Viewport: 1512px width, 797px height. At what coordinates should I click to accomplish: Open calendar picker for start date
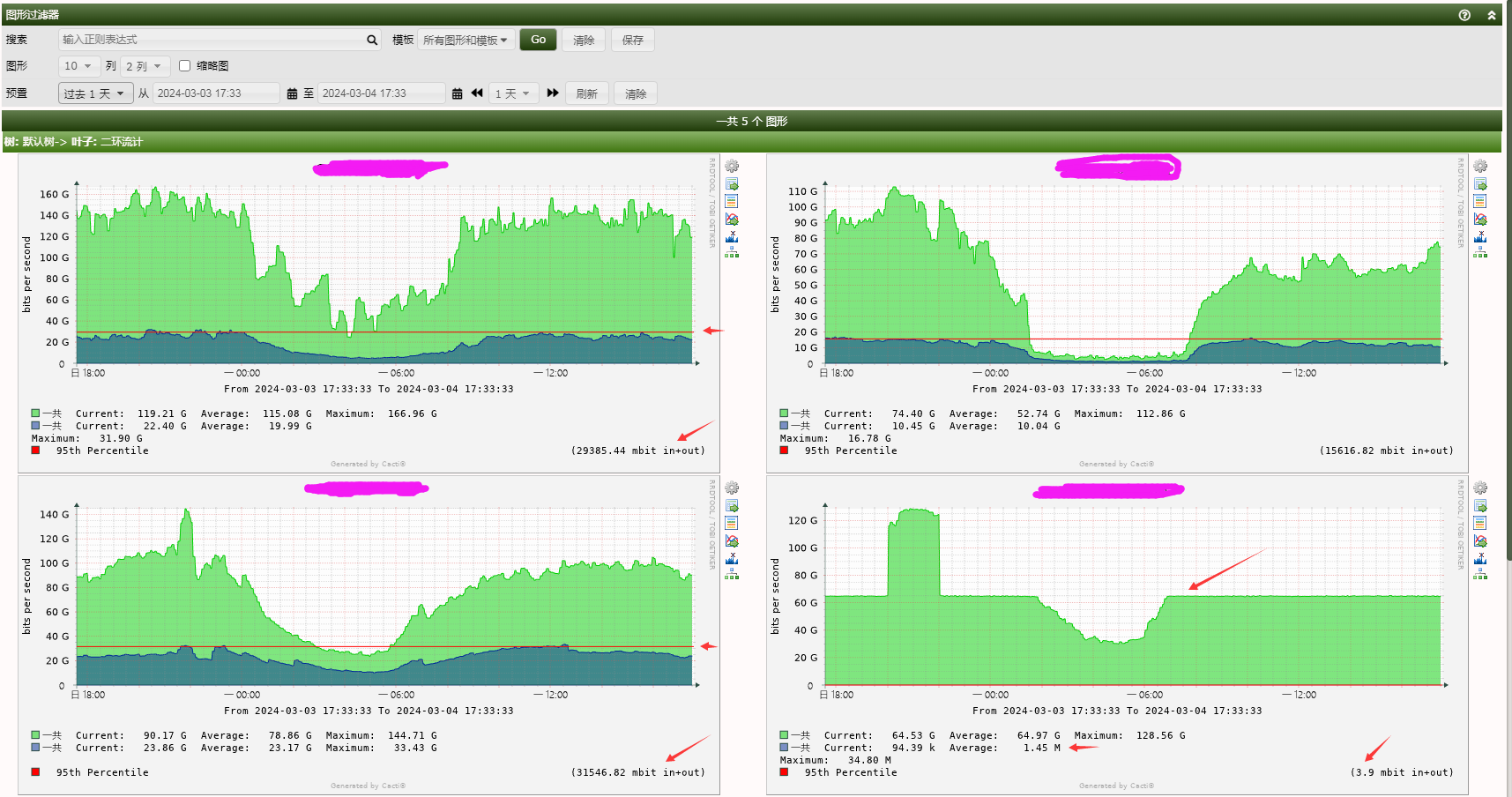click(x=292, y=93)
